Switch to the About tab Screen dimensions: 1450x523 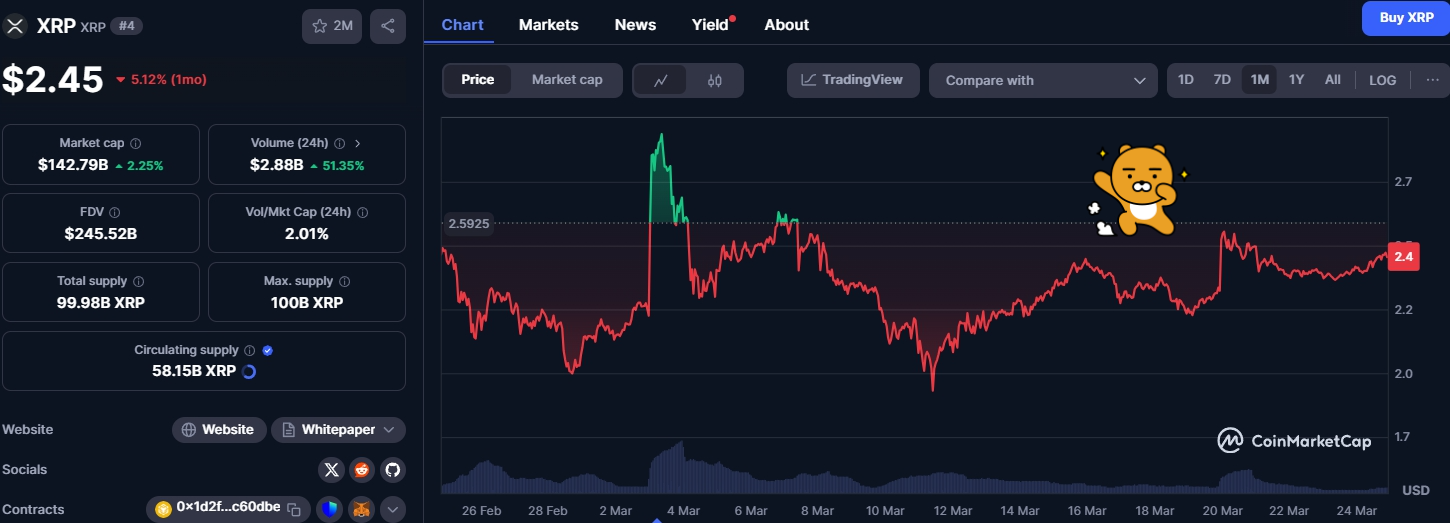[786, 24]
